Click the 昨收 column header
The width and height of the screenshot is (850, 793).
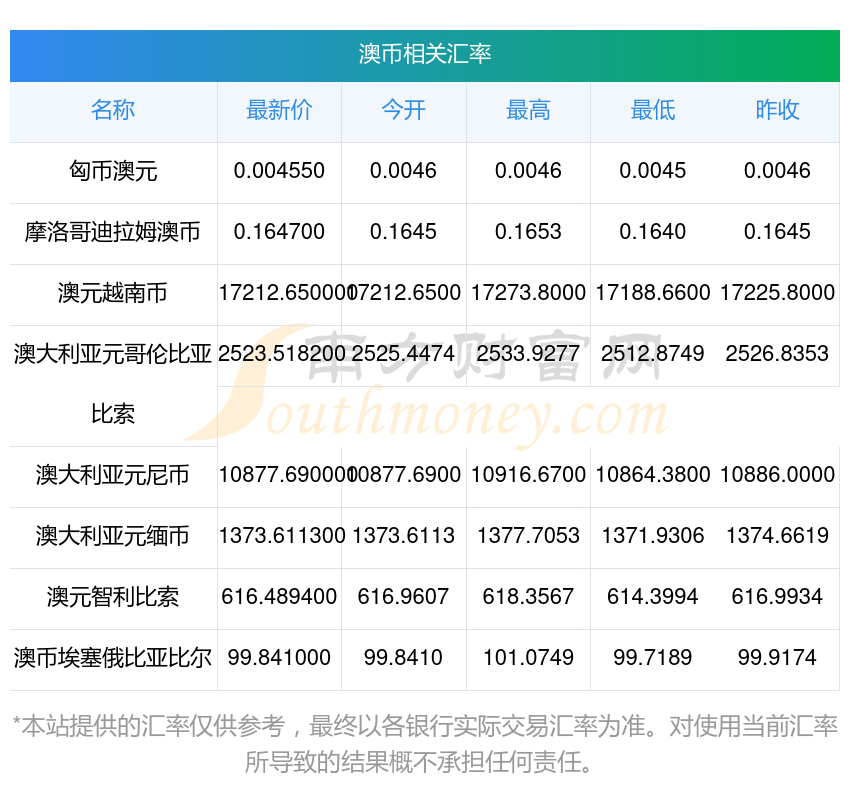click(x=777, y=111)
